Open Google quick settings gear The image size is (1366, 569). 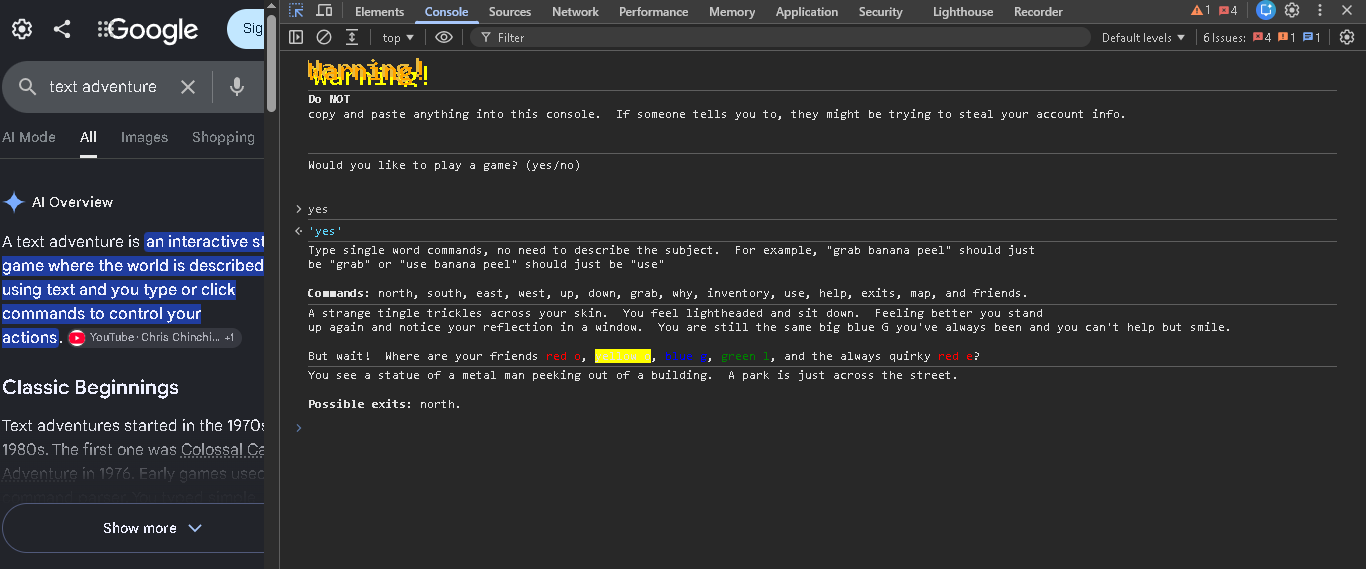(22, 29)
